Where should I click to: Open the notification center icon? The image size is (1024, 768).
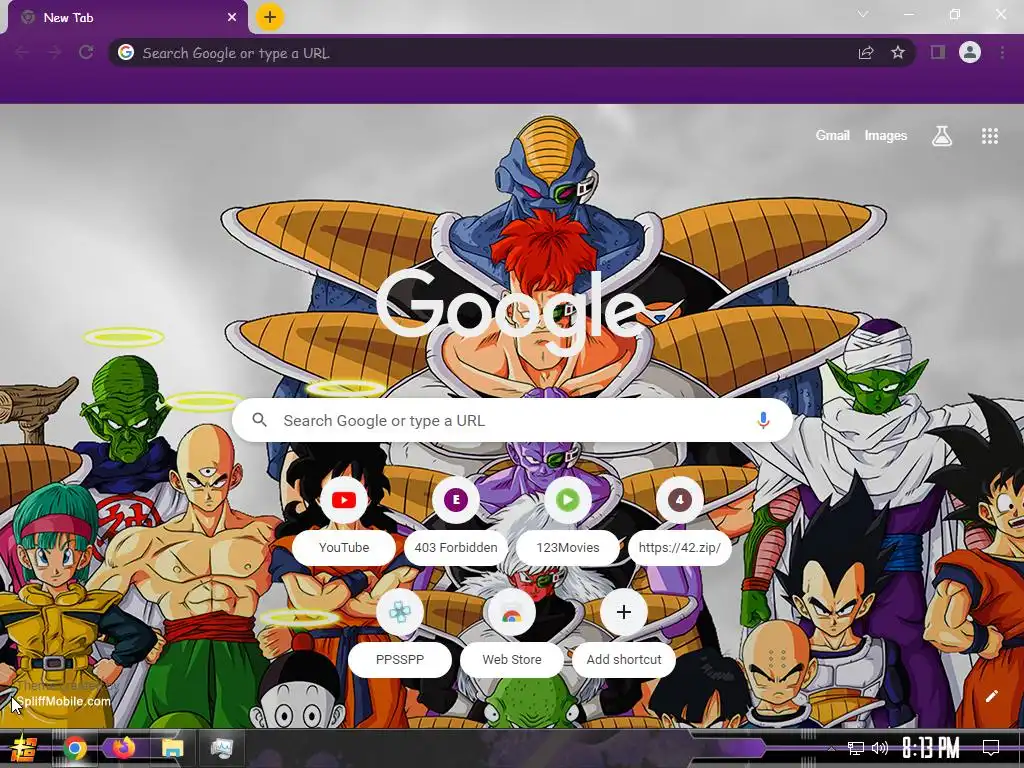pyautogui.click(x=991, y=748)
